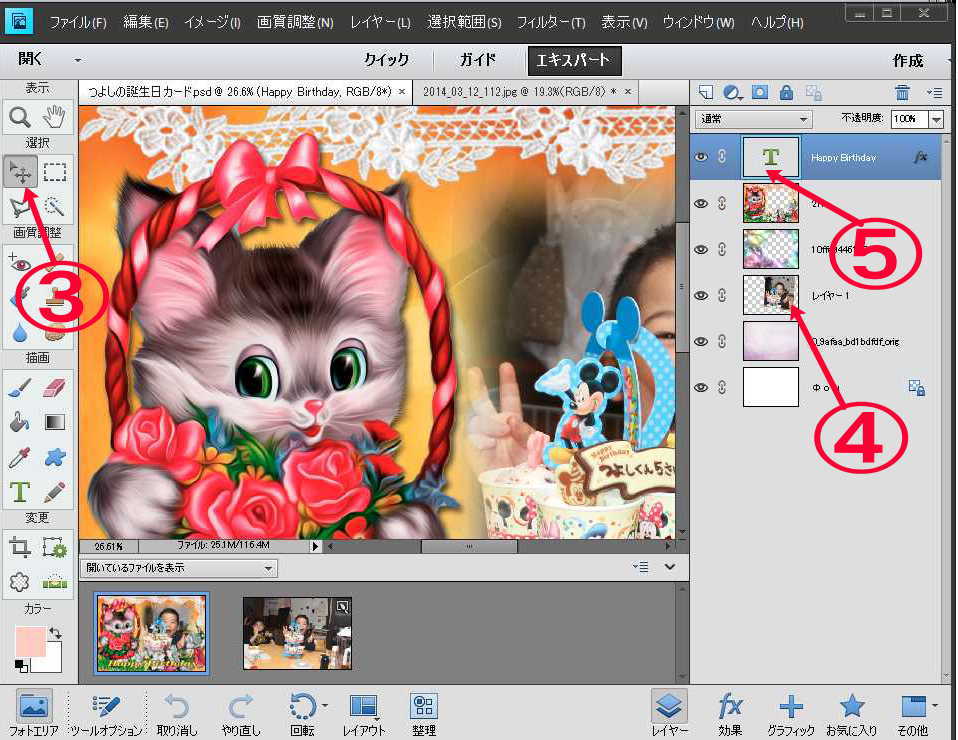Open the 開いているファイルを表示 dropdown
Screen dimensions: 958x740
(178, 568)
